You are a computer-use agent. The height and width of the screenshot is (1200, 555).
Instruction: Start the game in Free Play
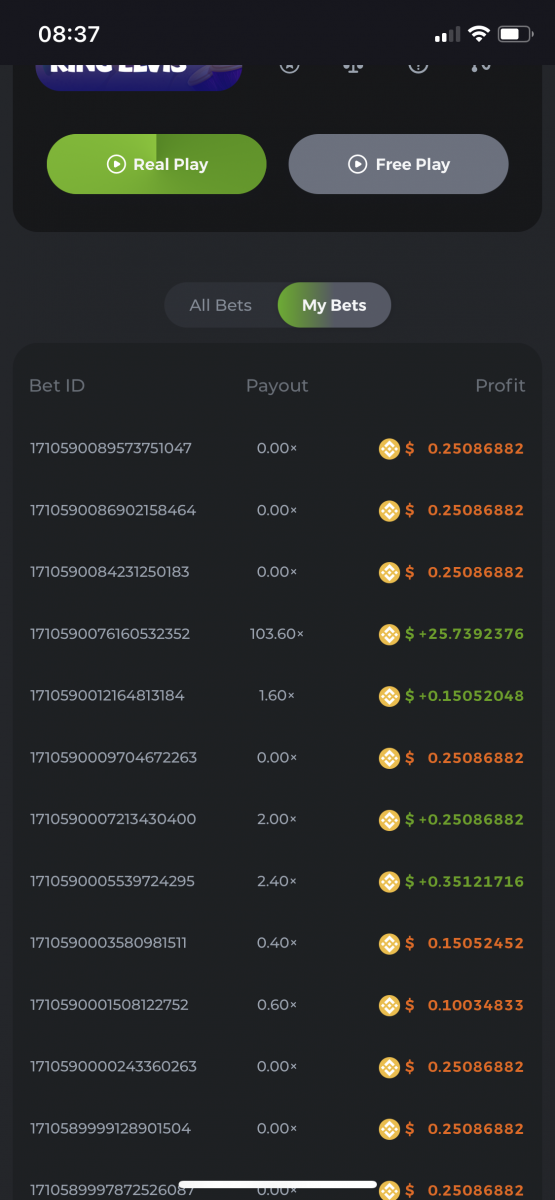pyautogui.click(x=399, y=164)
